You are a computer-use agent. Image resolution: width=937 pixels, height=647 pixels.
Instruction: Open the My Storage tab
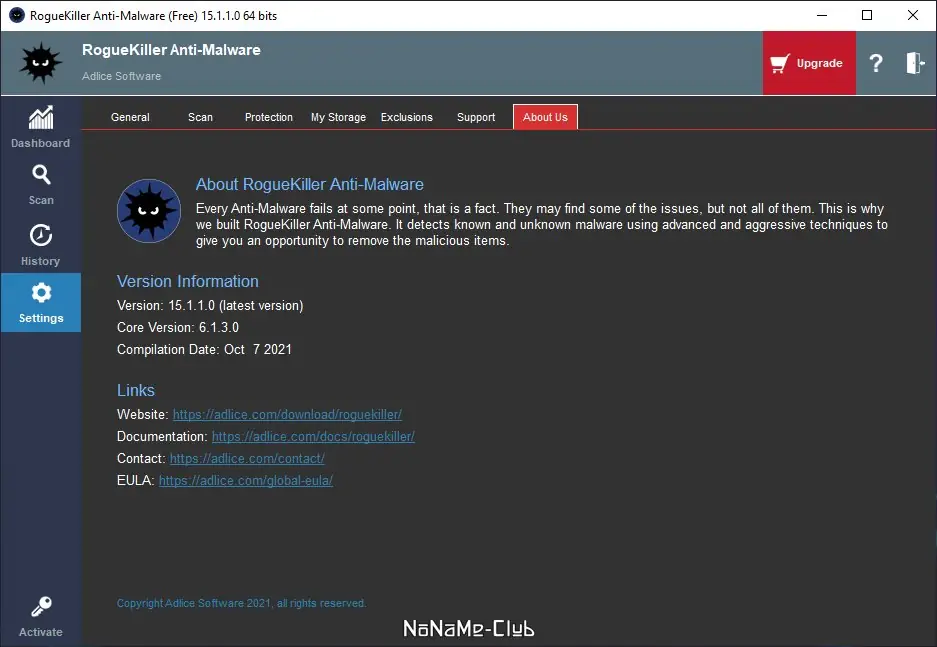click(338, 117)
